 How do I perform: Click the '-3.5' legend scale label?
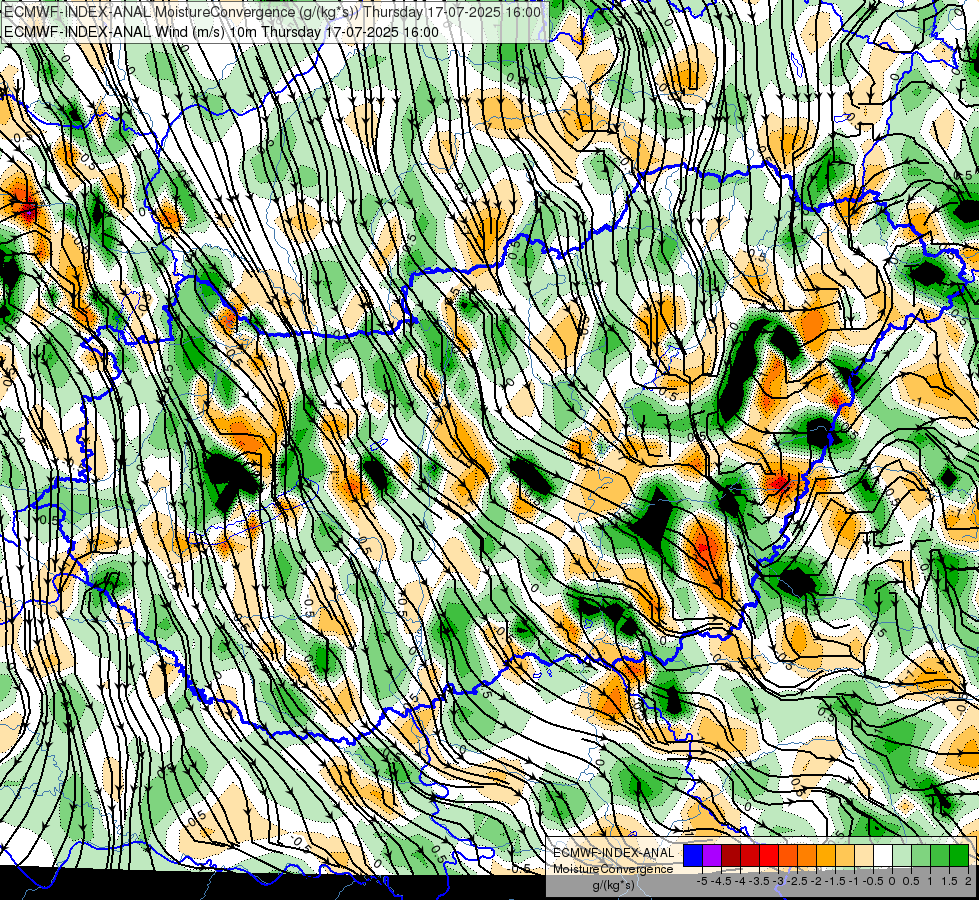(759, 881)
